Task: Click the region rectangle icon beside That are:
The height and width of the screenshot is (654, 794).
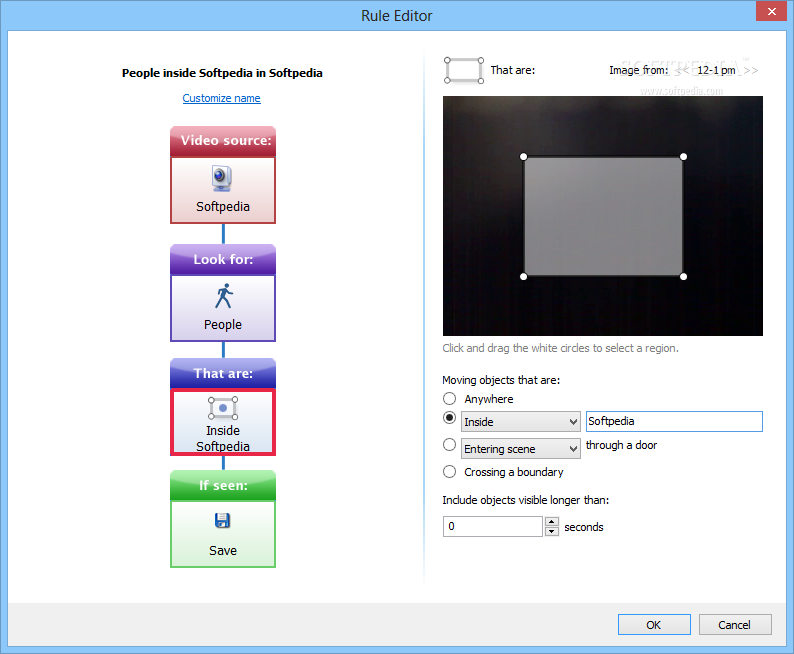Action: [x=464, y=70]
